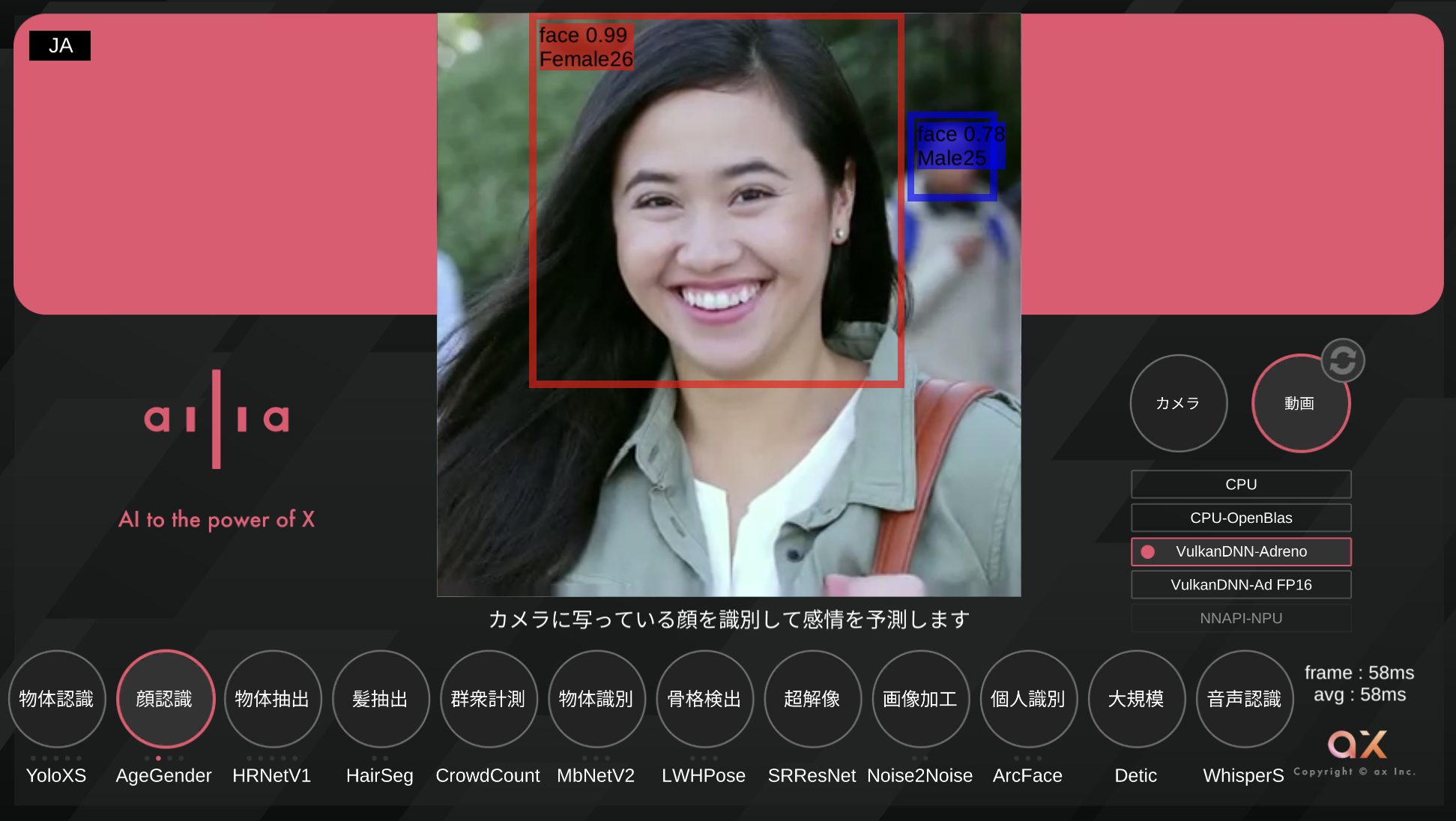Click the 'frame : 58ms' readout

coord(1359,673)
